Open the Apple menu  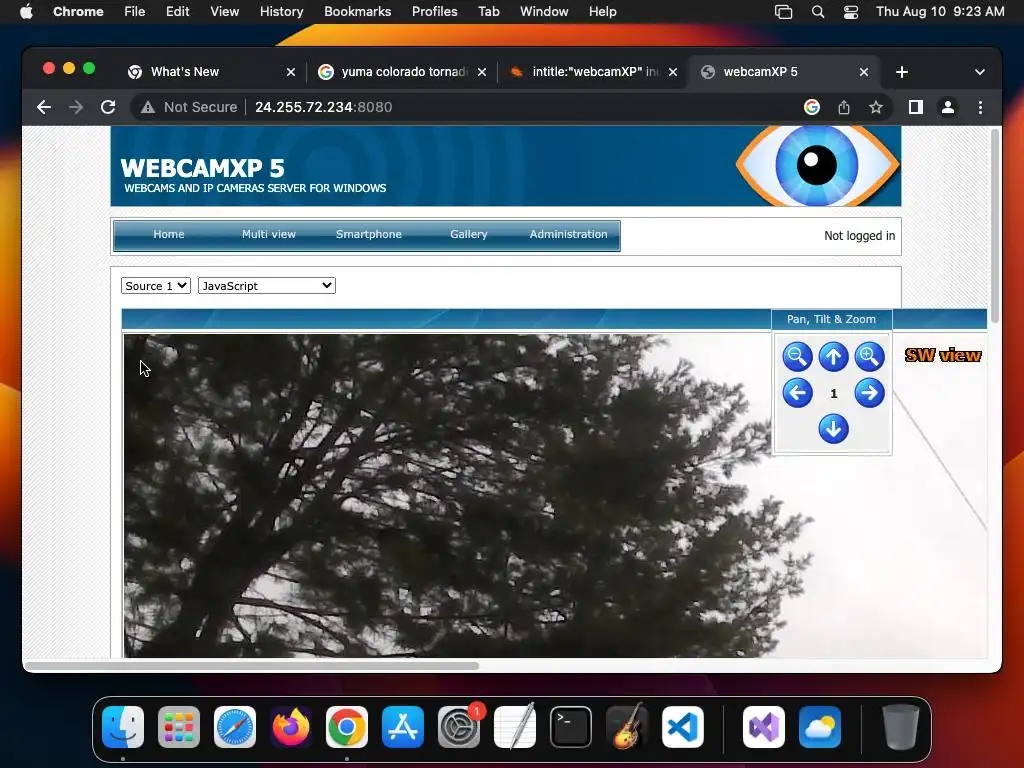(26, 11)
